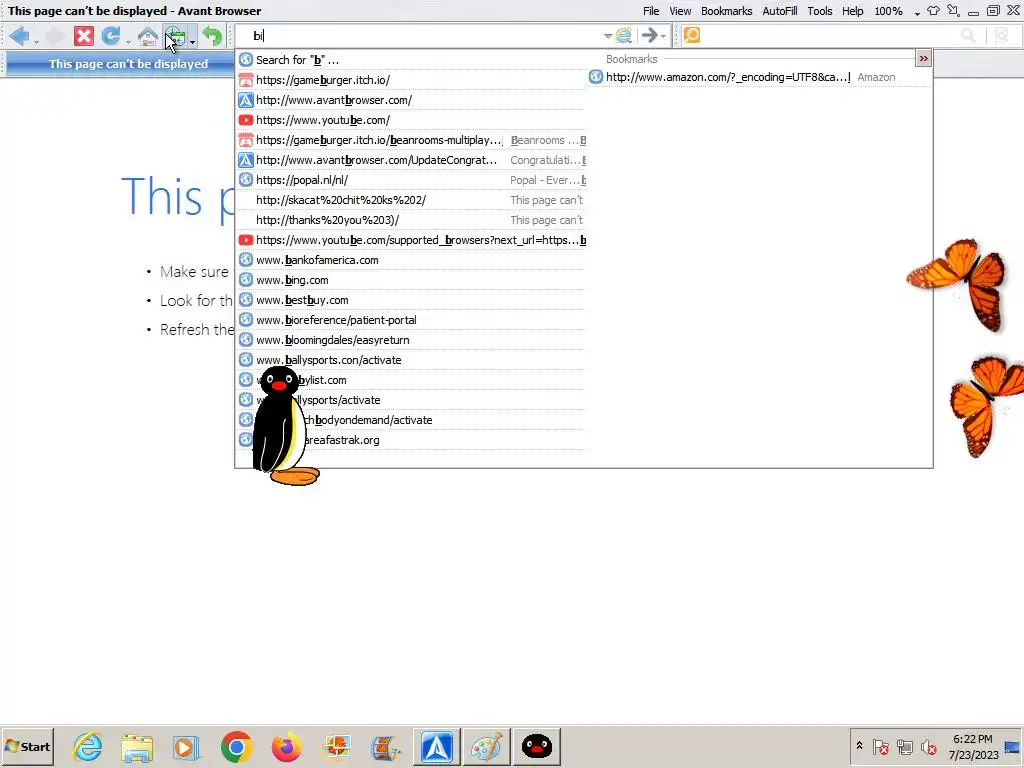The height and width of the screenshot is (768, 1024).
Task: Open File Explorer folder in the taskbar
Action: 137,747
